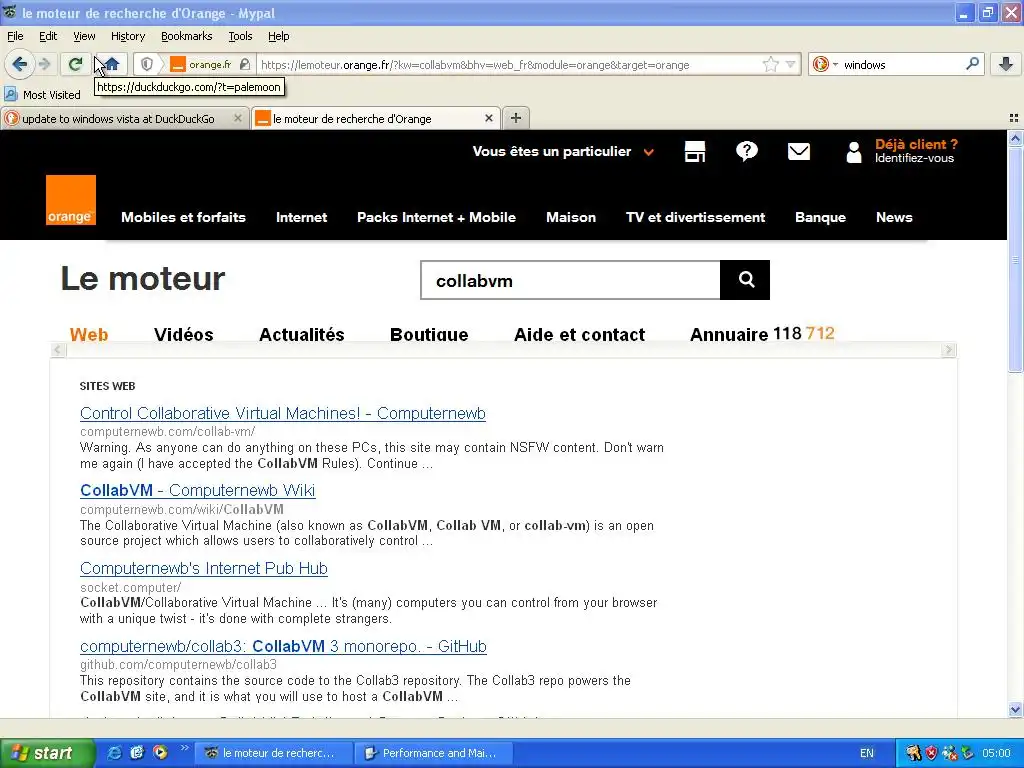Click the left arrow of the tabs scroller
The width and height of the screenshot is (1024, 768).
[x=57, y=350]
